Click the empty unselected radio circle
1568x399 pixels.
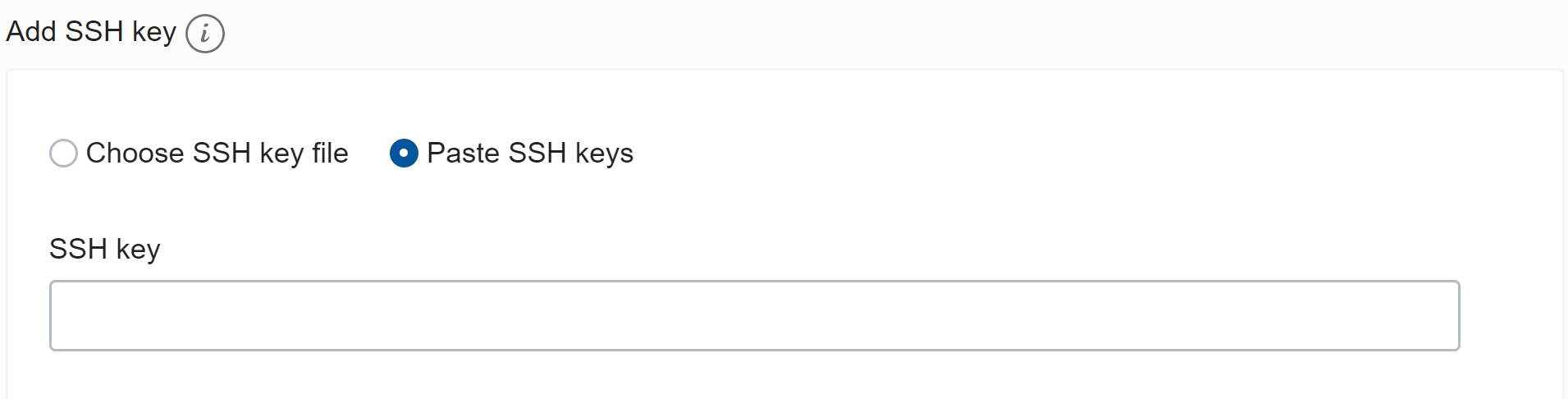click(x=64, y=154)
